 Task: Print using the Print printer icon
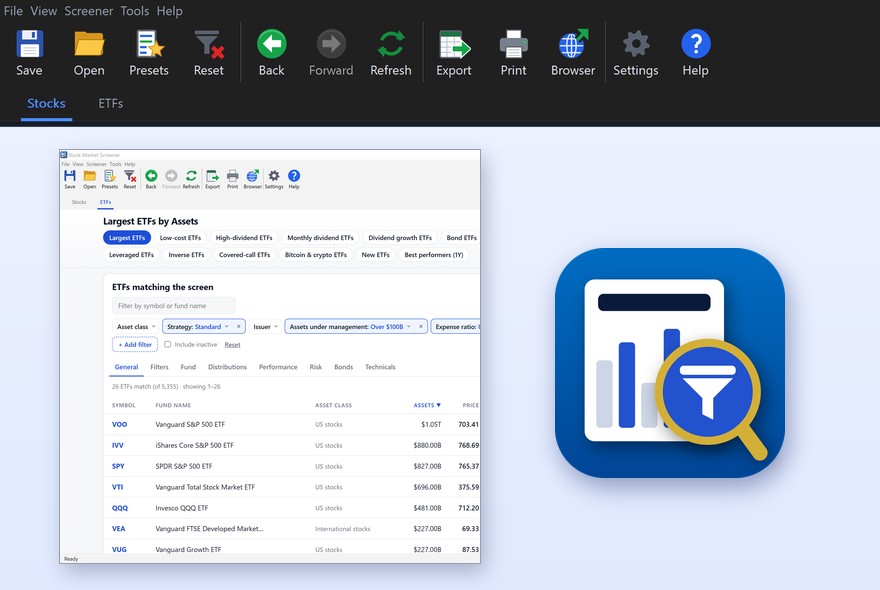point(514,44)
